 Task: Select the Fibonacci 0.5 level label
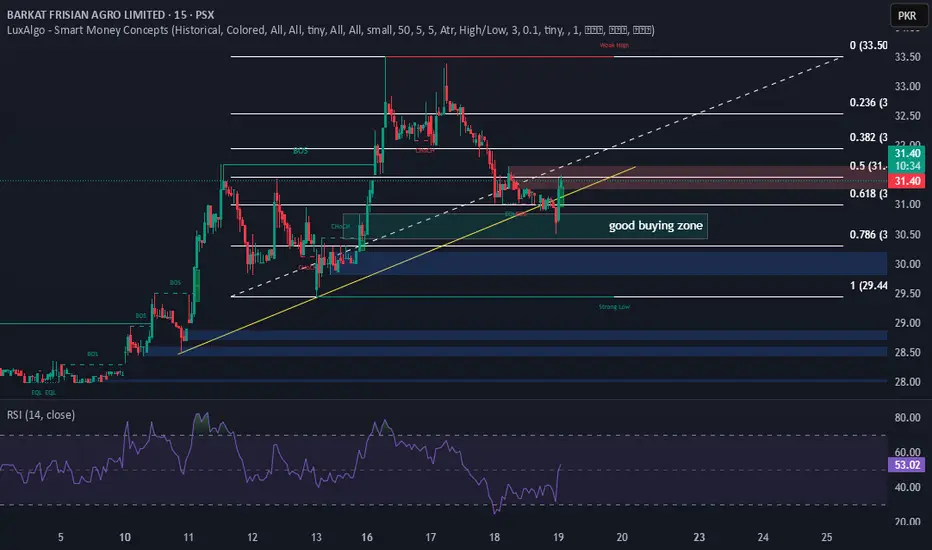[x=868, y=166]
